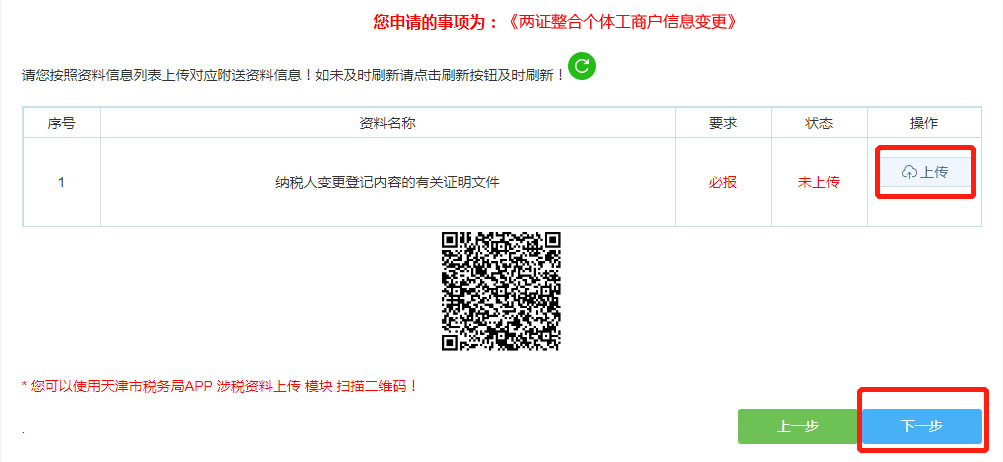This screenshot has height=462, width=1003.
Task: Click the green refresh icon
Action: [x=581, y=66]
